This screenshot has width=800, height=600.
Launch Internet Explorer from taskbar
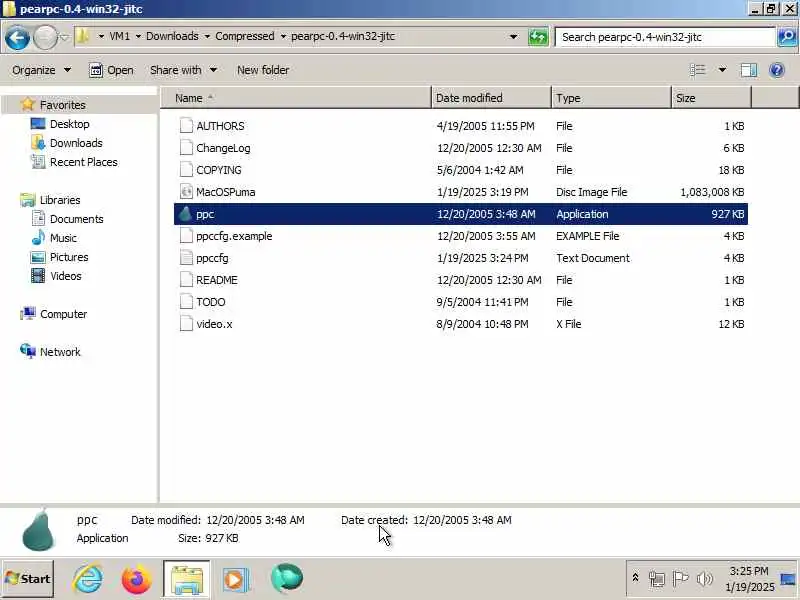[88, 579]
